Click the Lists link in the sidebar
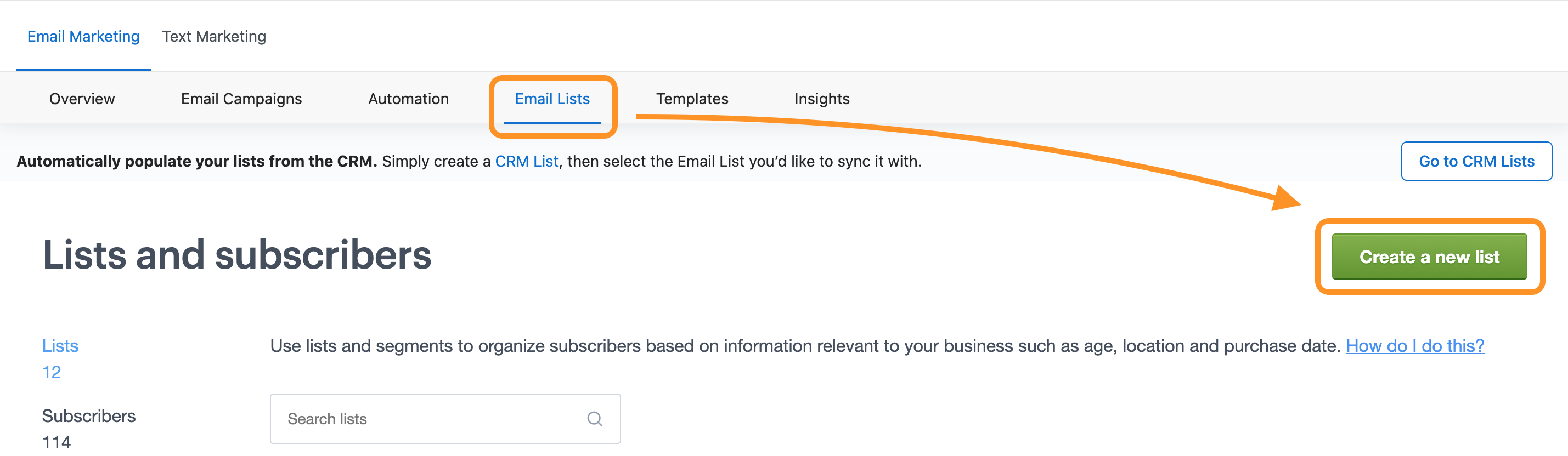 (x=60, y=346)
